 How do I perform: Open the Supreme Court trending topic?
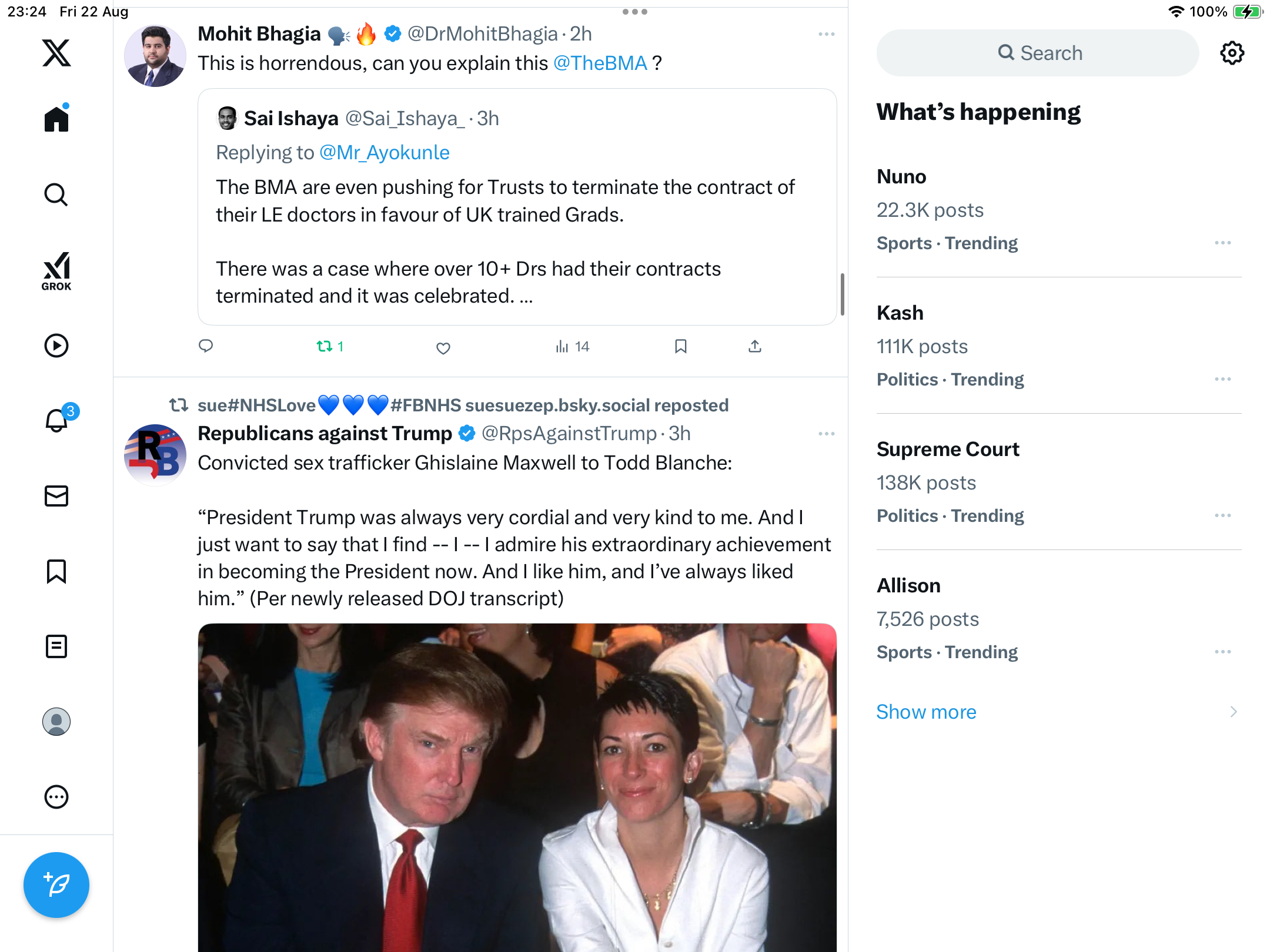(948, 449)
